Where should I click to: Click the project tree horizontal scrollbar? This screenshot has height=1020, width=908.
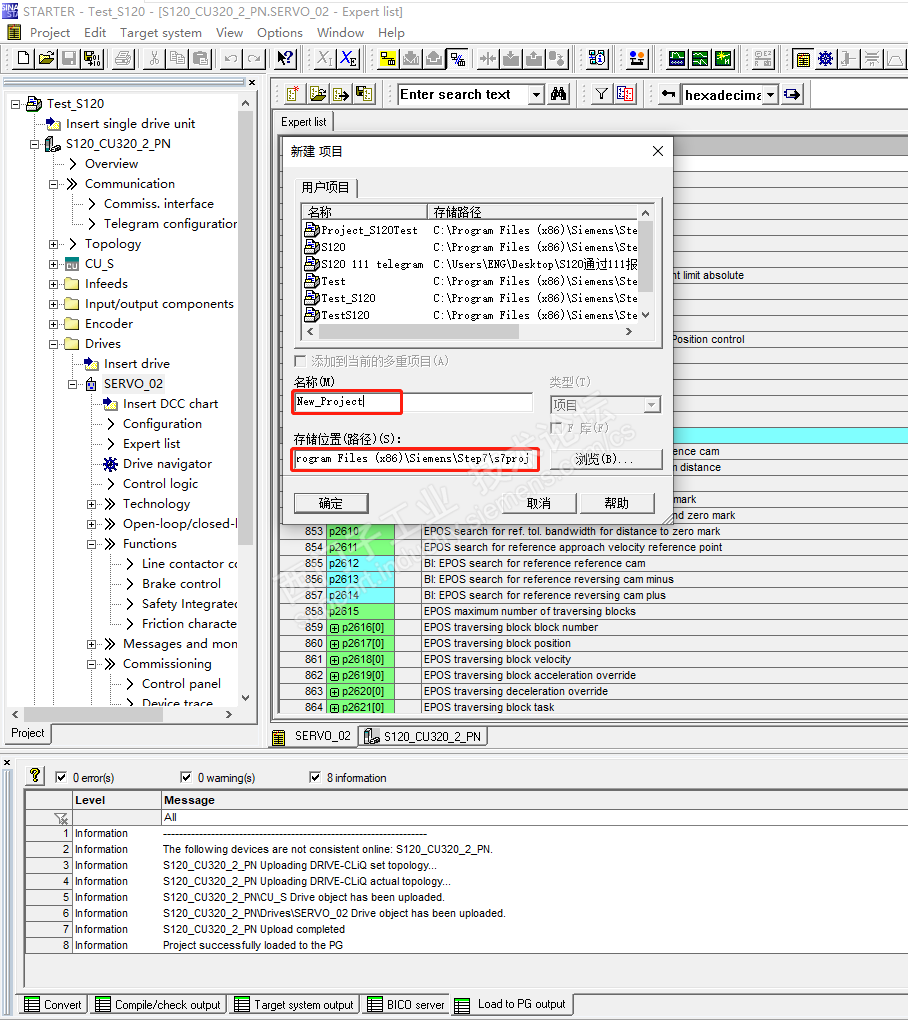click(122, 714)
